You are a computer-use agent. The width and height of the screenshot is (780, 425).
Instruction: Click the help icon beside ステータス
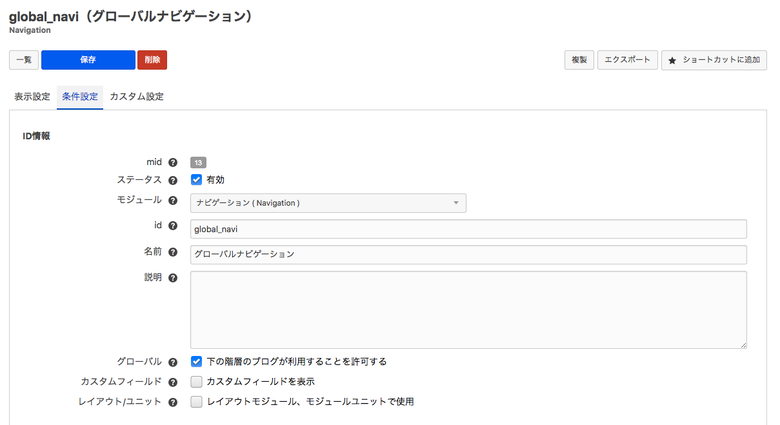173,180
